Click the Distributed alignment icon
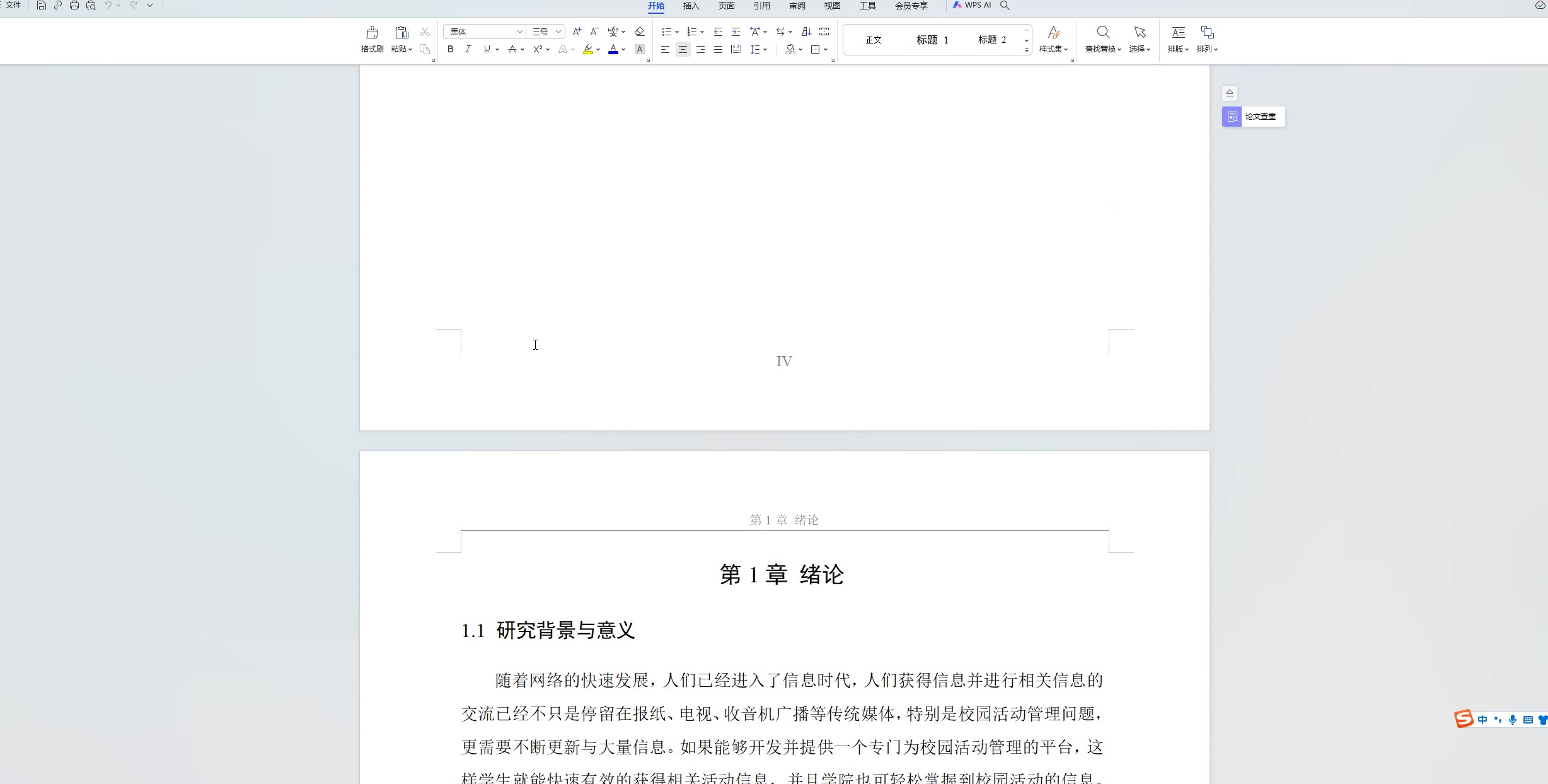Image resolution: width=1548 pixels, height=784 pixels. click(x=736, y=49)
